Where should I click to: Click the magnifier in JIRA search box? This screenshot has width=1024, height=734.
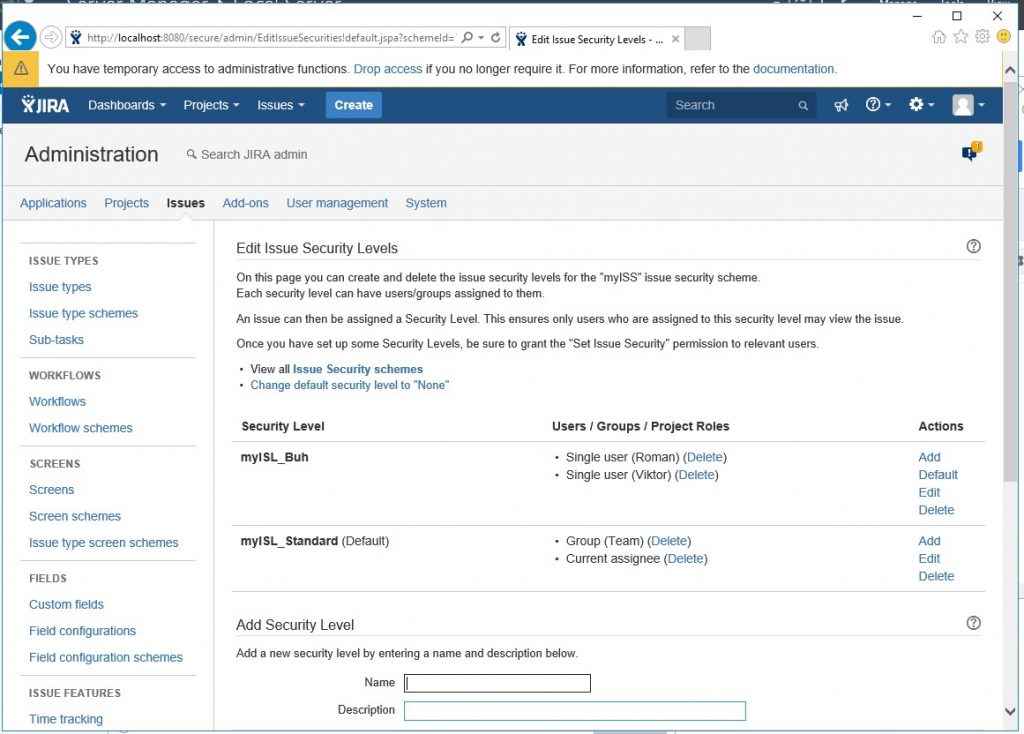803,105
